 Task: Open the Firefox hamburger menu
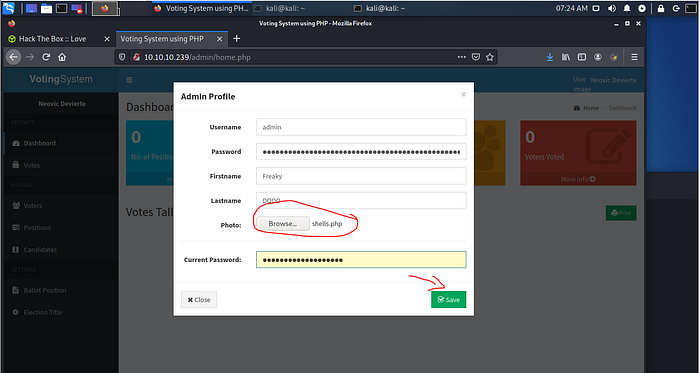pyautogui.click(x=634, y=57)
